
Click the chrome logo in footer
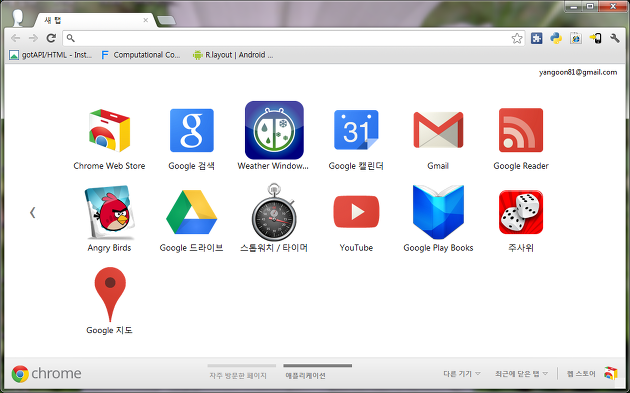coord(46,374)
